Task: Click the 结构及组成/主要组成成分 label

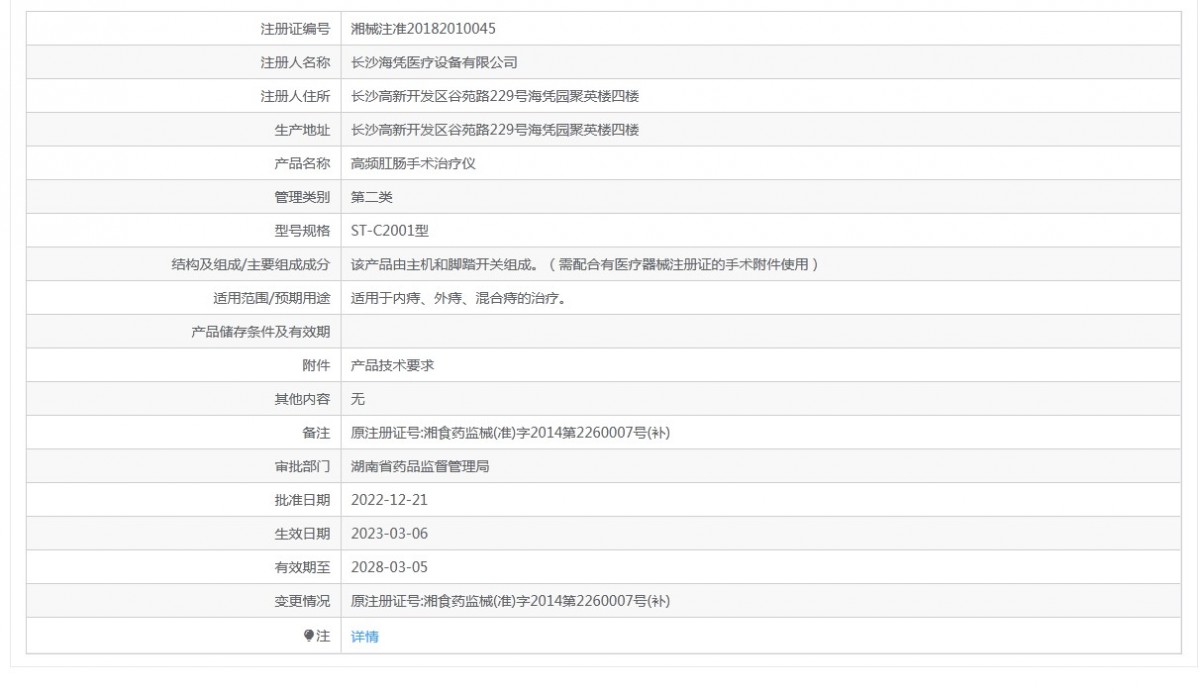Action: (x=251, y=265)
